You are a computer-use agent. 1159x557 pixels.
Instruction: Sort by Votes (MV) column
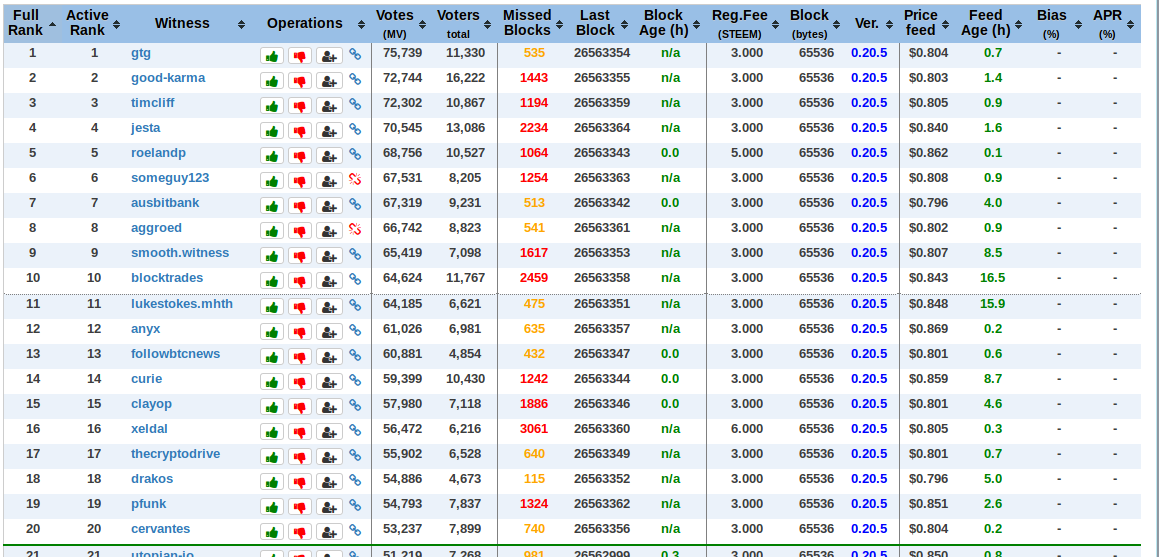tap(400, 23)
